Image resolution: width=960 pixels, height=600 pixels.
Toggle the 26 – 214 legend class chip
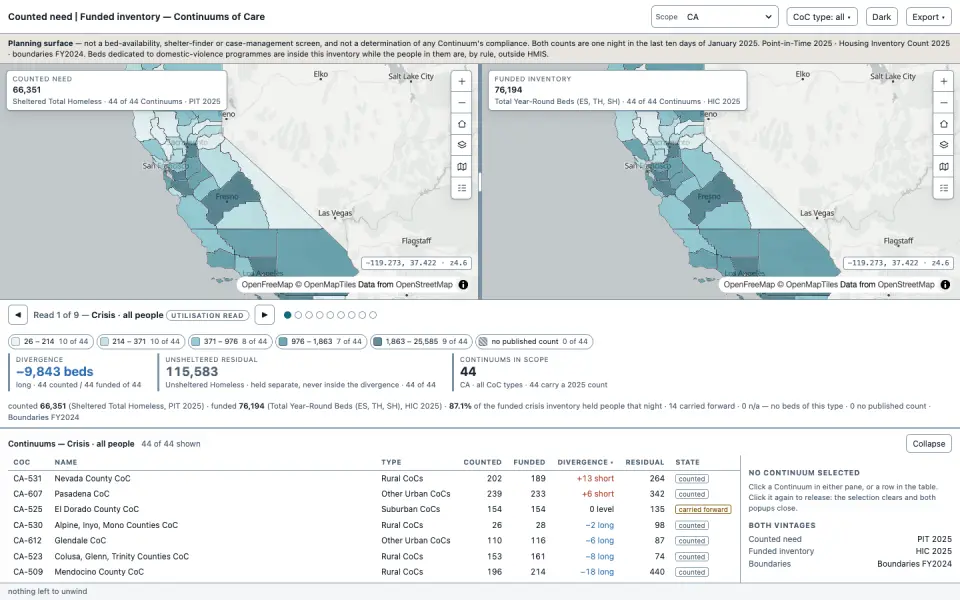click(x=50, y=342)
